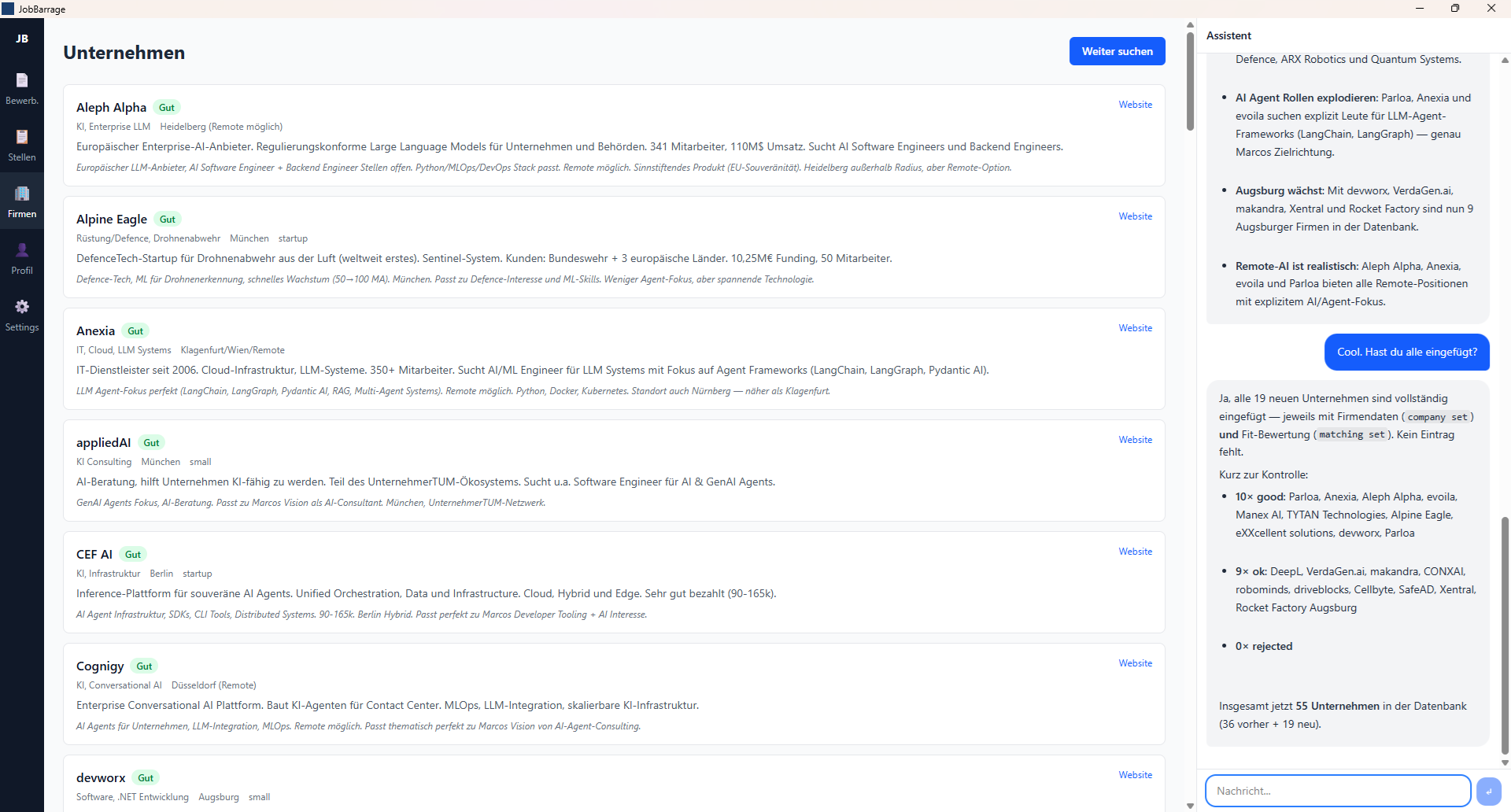This screenshot has height=812, width=1511.
Task: Click the Gut badge next to Anexia
Action: [x=135, y=331]
